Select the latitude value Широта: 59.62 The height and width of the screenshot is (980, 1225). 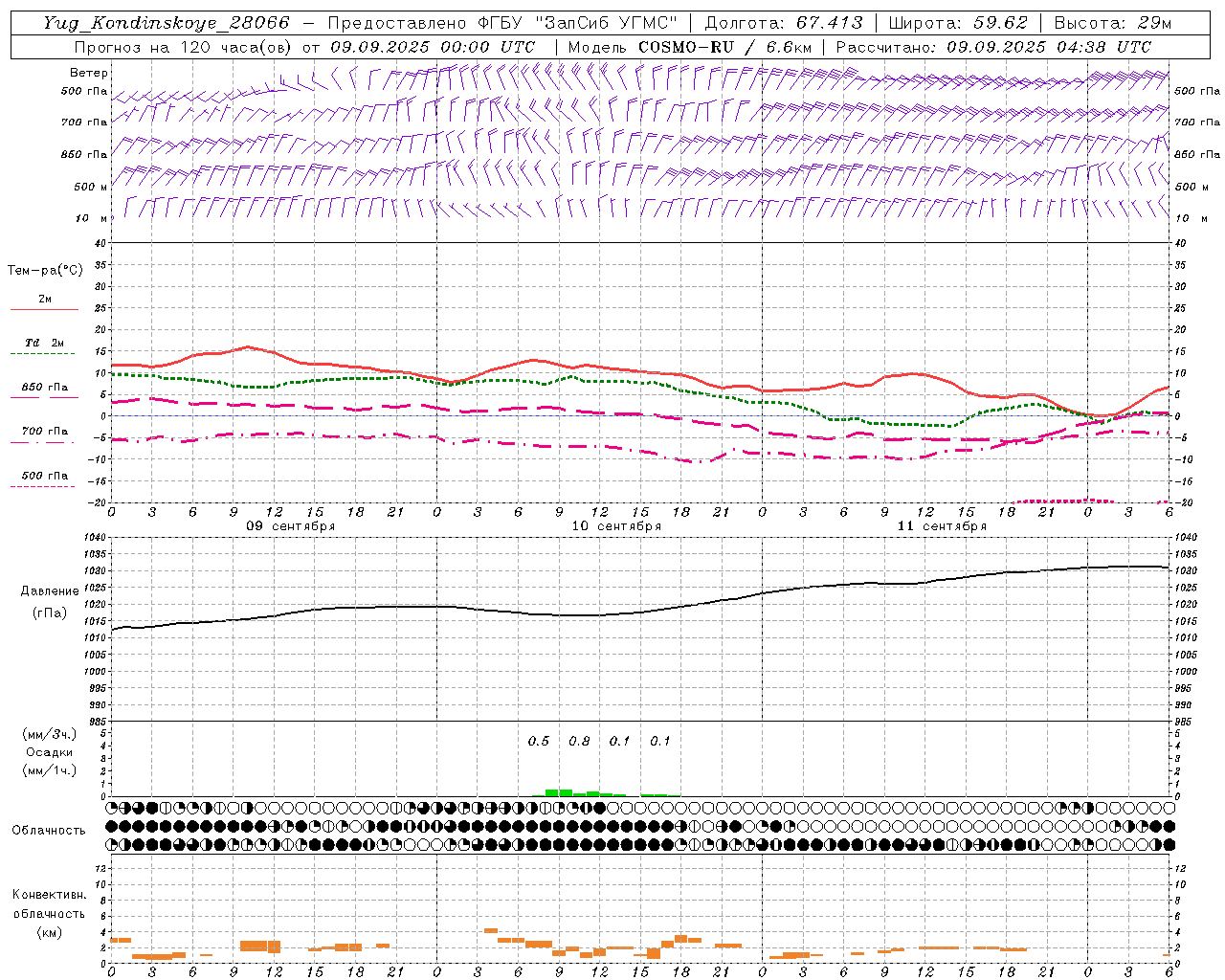point(958,23)
